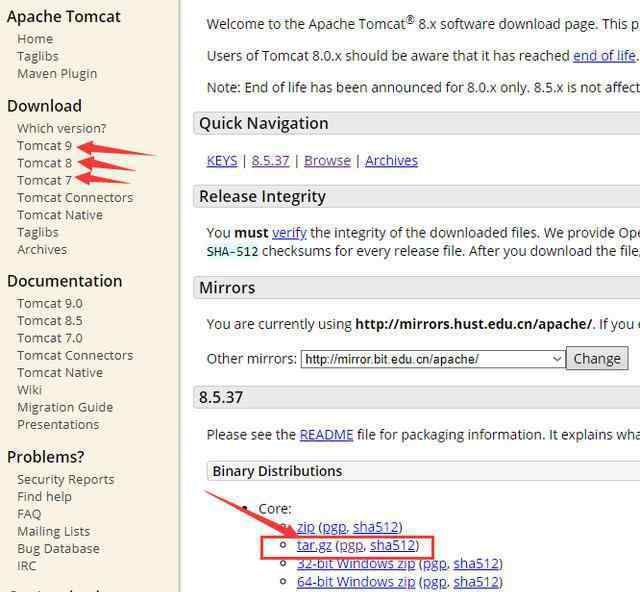Open 'Which version?' download link
Screen dimensions: 640x592
pos(62,128)
